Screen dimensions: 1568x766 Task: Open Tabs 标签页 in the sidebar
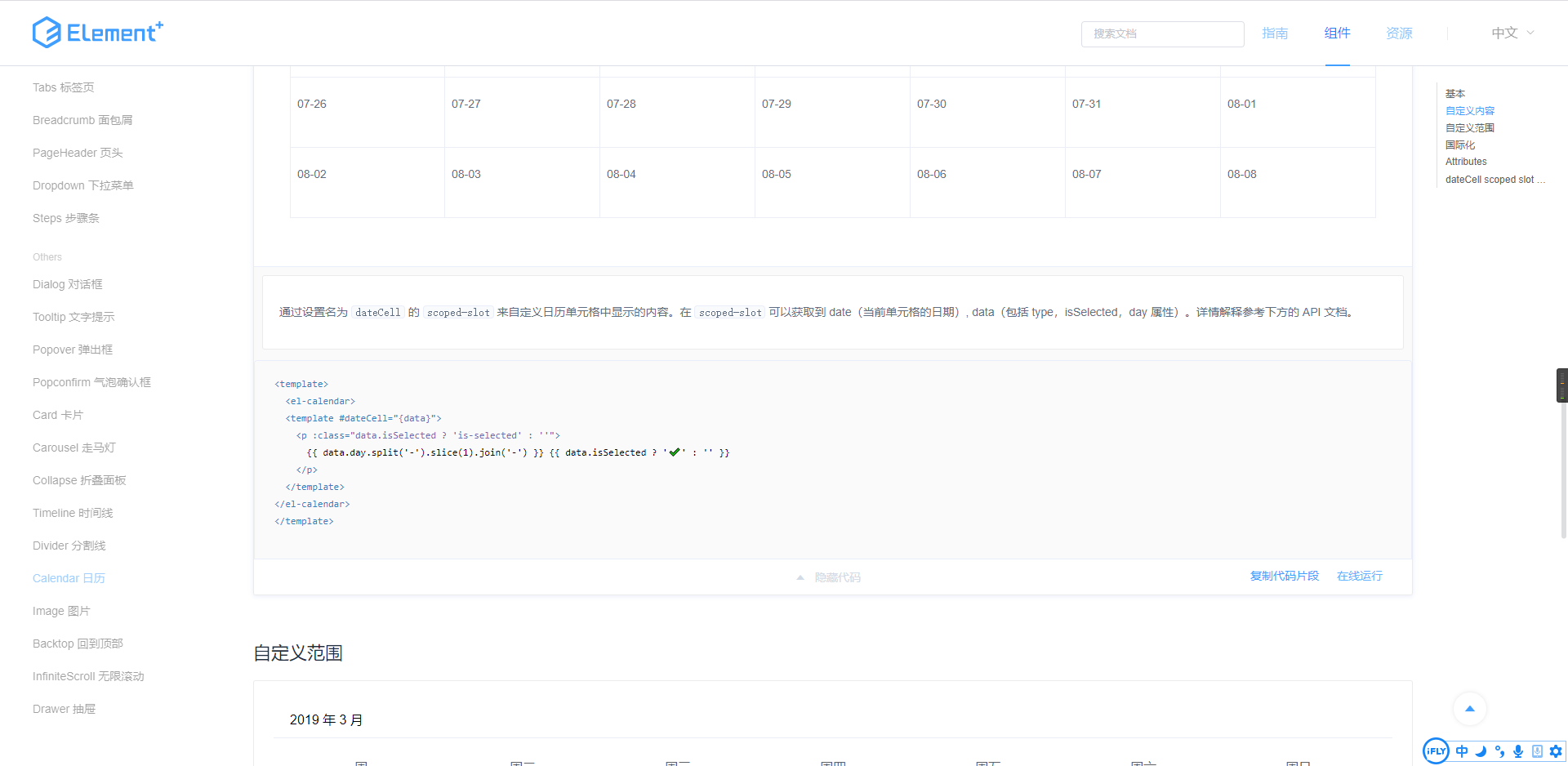[x=64, y=87]
